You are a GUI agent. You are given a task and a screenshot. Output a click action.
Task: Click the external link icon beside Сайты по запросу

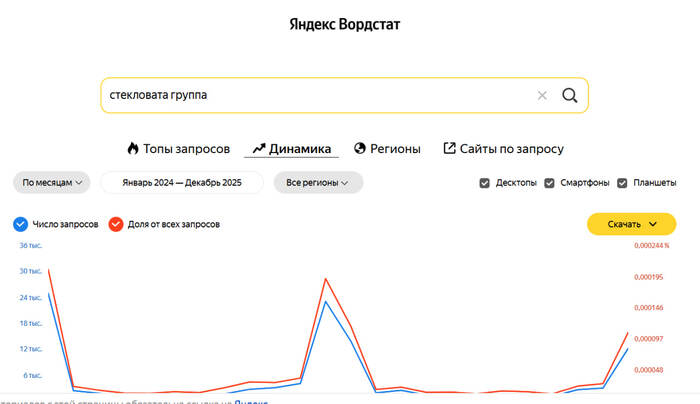pos(450,149)
